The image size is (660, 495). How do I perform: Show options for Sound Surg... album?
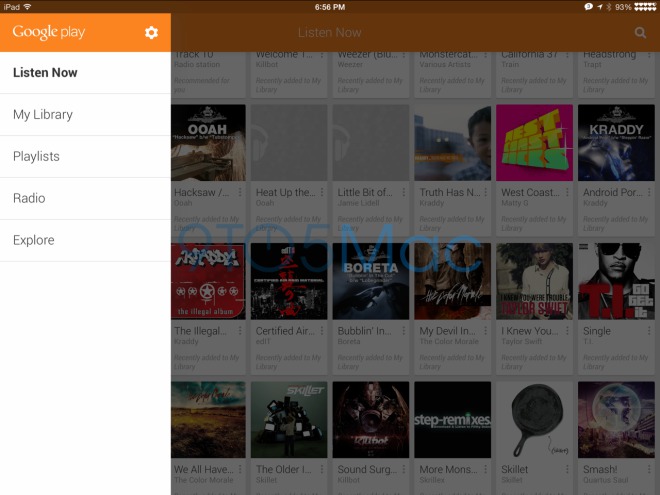click(x=404, y=469)
